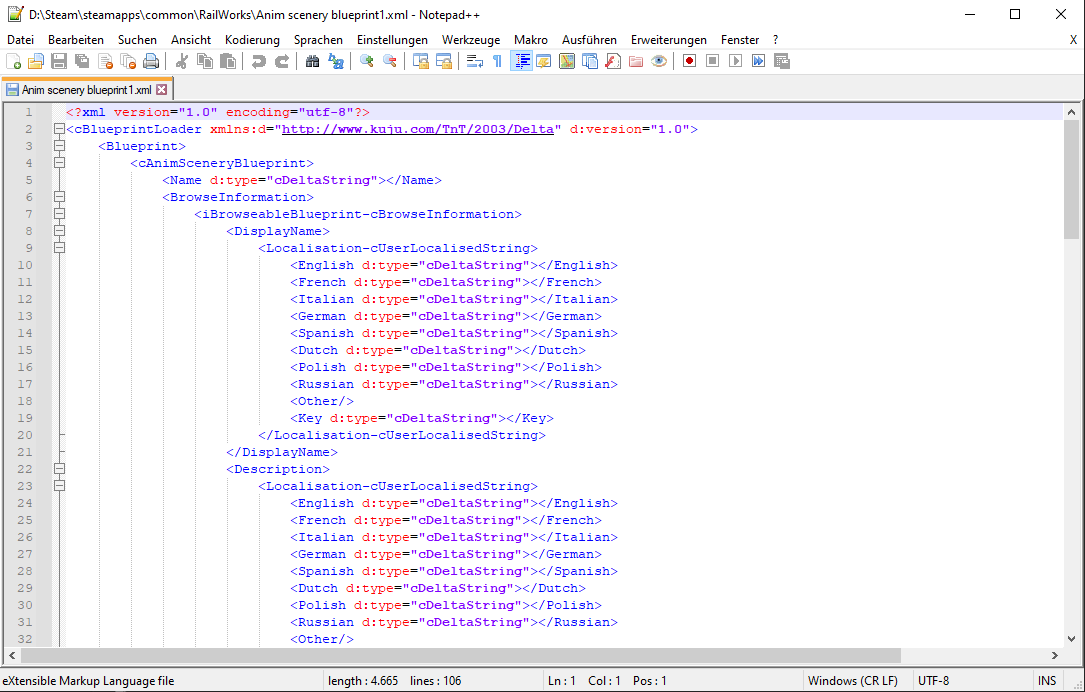Viewport: 1085px width, 692px height.
Task: Click Windows (CR LF) in status bar
Action: click(853, 681)
